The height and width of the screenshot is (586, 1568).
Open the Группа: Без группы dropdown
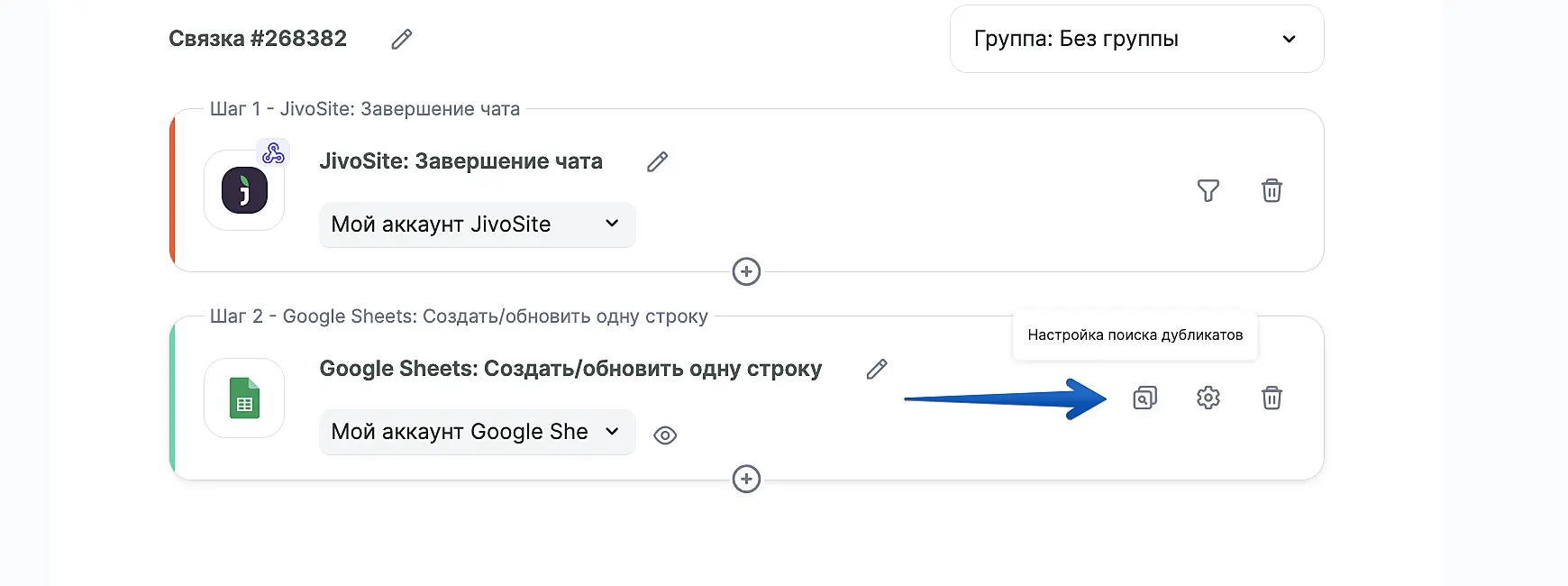[x=1135, y=39]
